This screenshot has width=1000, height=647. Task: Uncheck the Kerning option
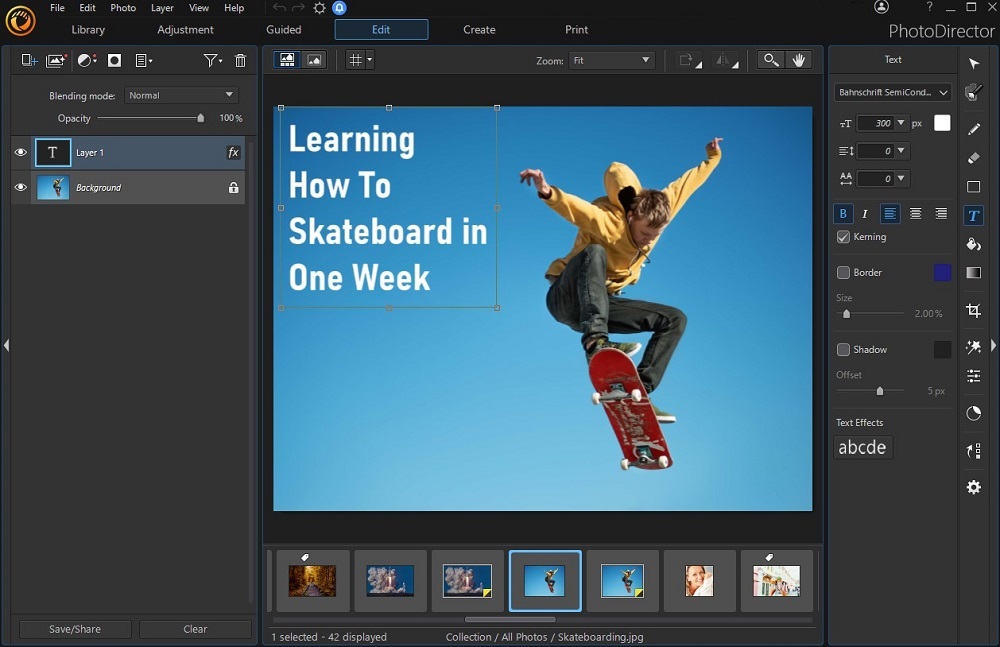843,237
